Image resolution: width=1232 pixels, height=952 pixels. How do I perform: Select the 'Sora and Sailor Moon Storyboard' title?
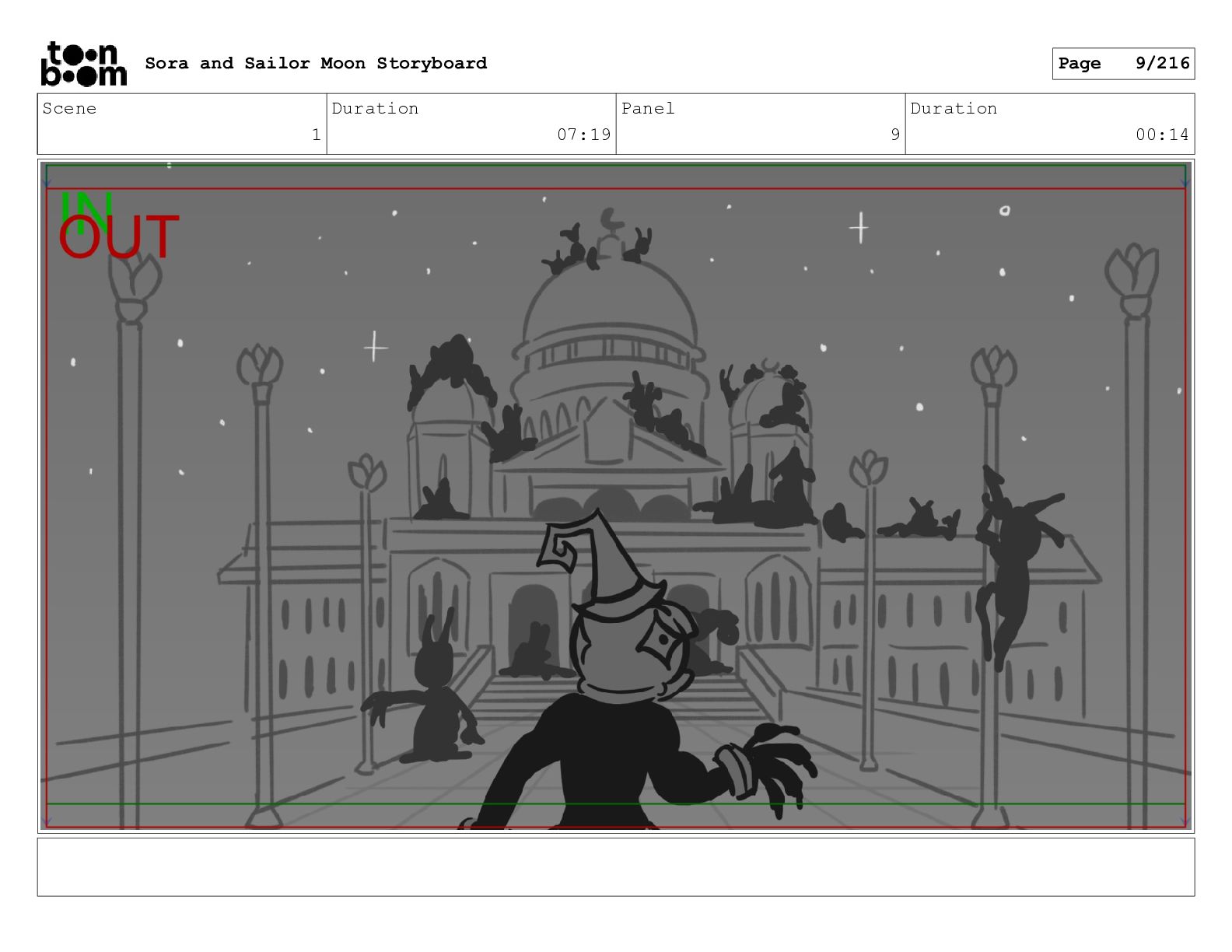pos(316,63)
